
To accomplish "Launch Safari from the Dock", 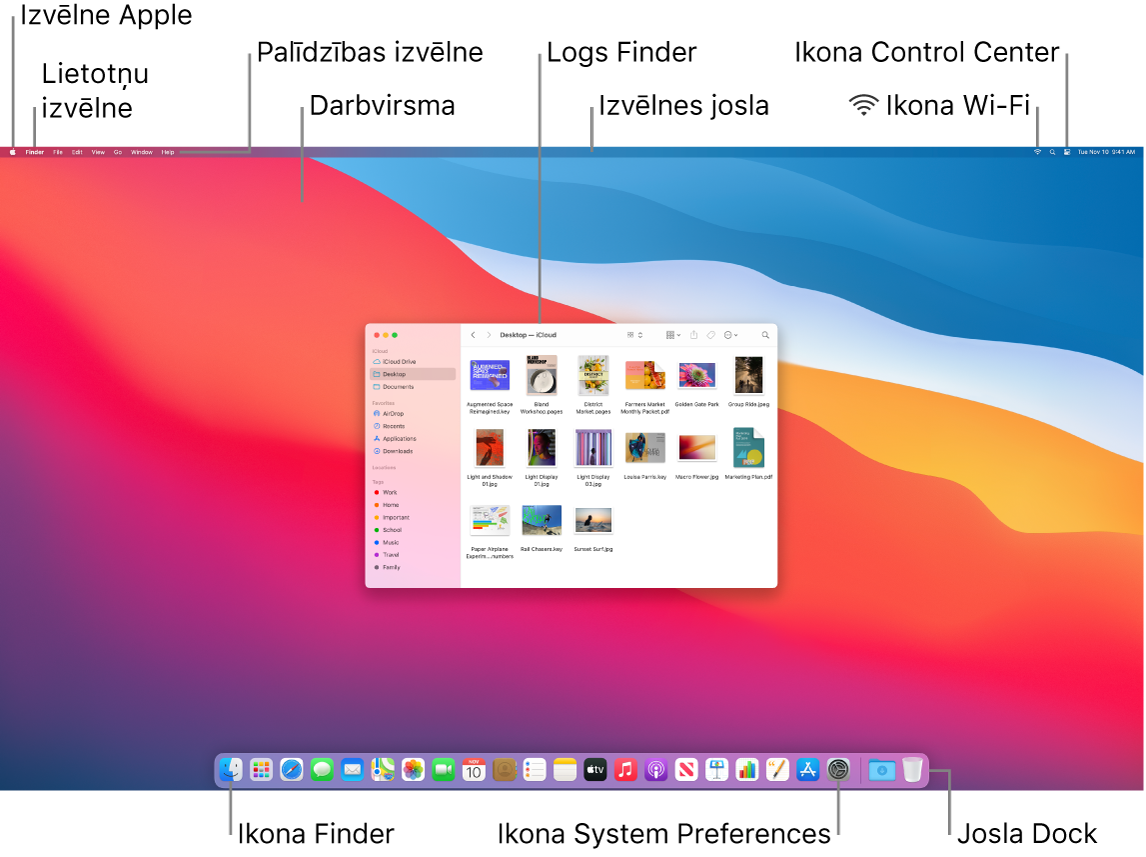I will point(292,769).
